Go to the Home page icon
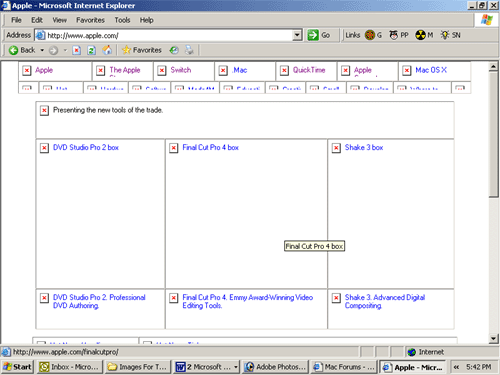The width and height of the screenshot is (500, 375). point(107,50)
